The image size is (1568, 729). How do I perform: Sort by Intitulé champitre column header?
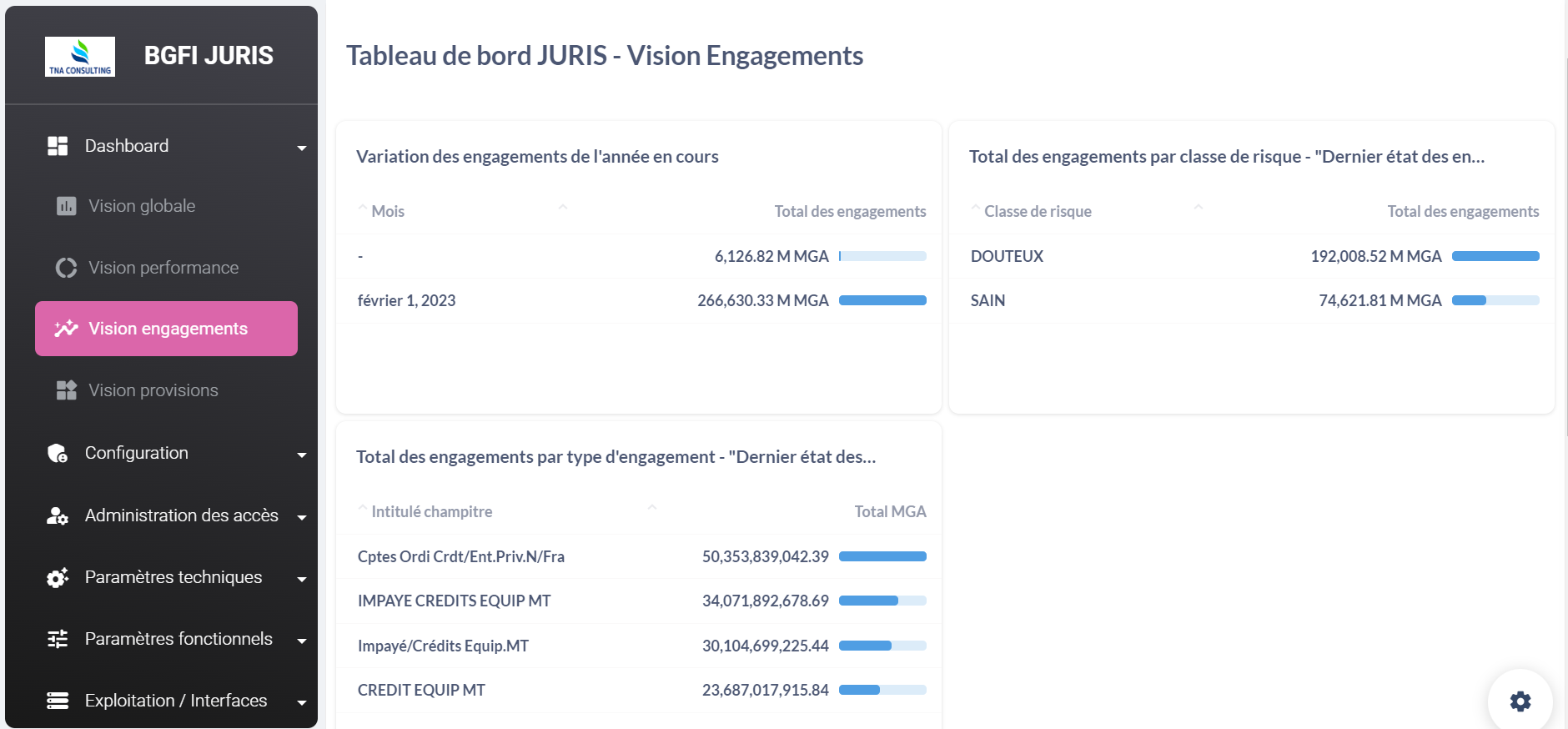coord(431,511)
